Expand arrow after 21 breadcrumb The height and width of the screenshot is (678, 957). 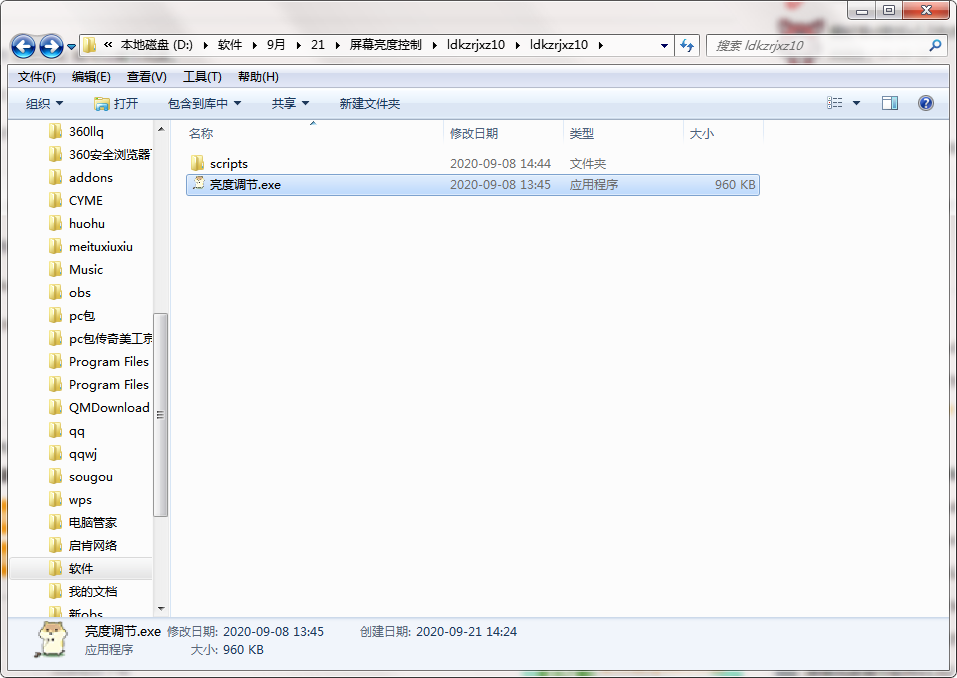click(337, 45)
